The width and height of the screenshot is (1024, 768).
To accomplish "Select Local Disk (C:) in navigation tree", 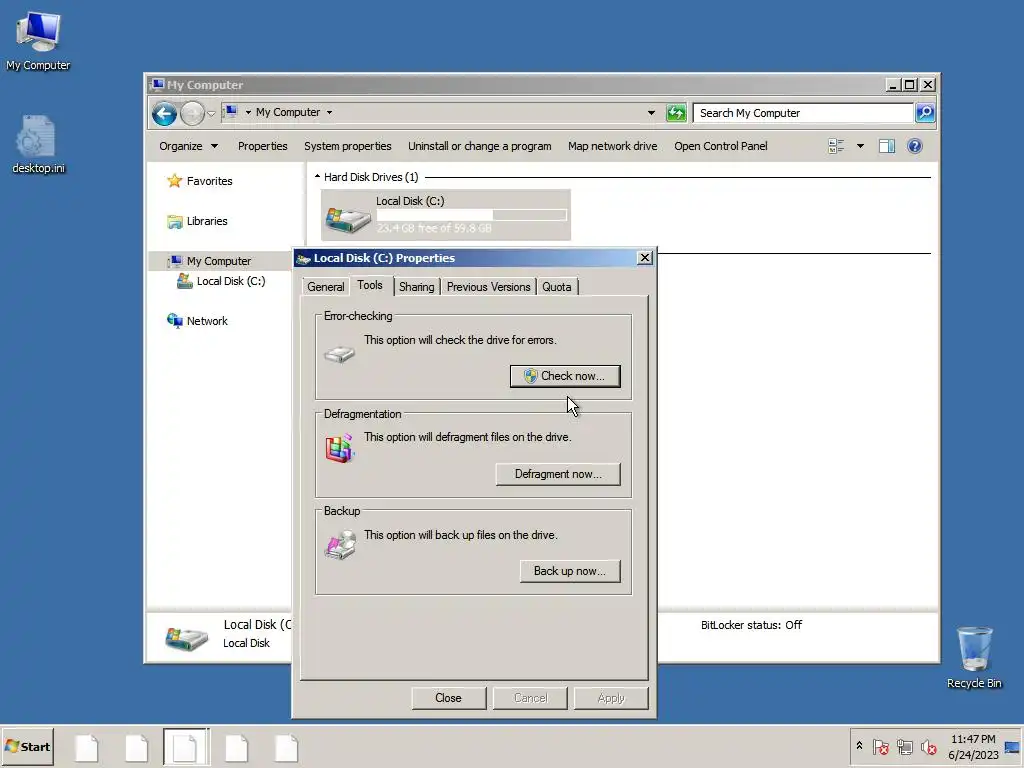I will tap(221, 281).
